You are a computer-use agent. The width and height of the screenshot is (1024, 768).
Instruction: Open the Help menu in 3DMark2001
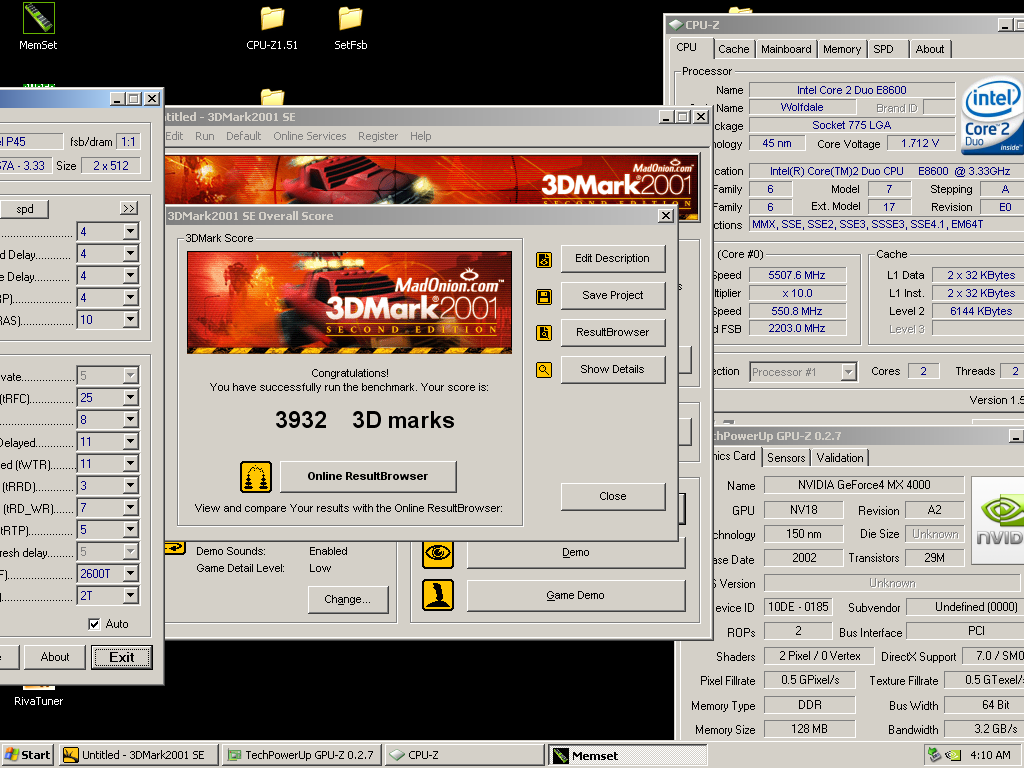tap(421, 136)
